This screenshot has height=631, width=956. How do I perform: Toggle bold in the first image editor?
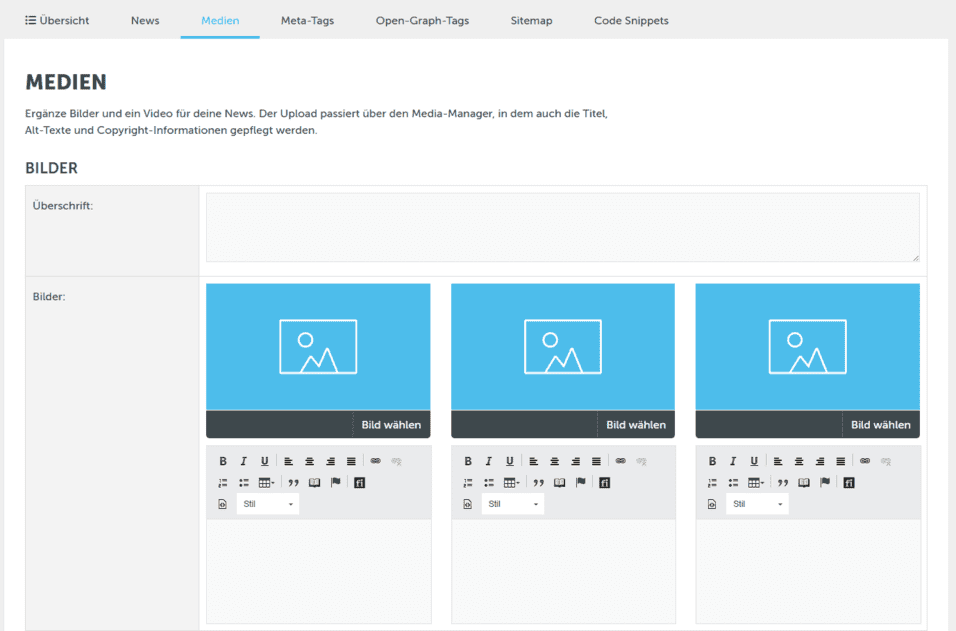(x=223, y=461)
